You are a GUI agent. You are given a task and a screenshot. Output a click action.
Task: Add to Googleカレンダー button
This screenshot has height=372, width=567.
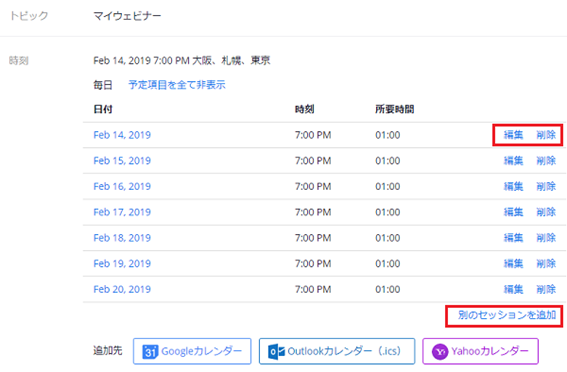point(192,351)
